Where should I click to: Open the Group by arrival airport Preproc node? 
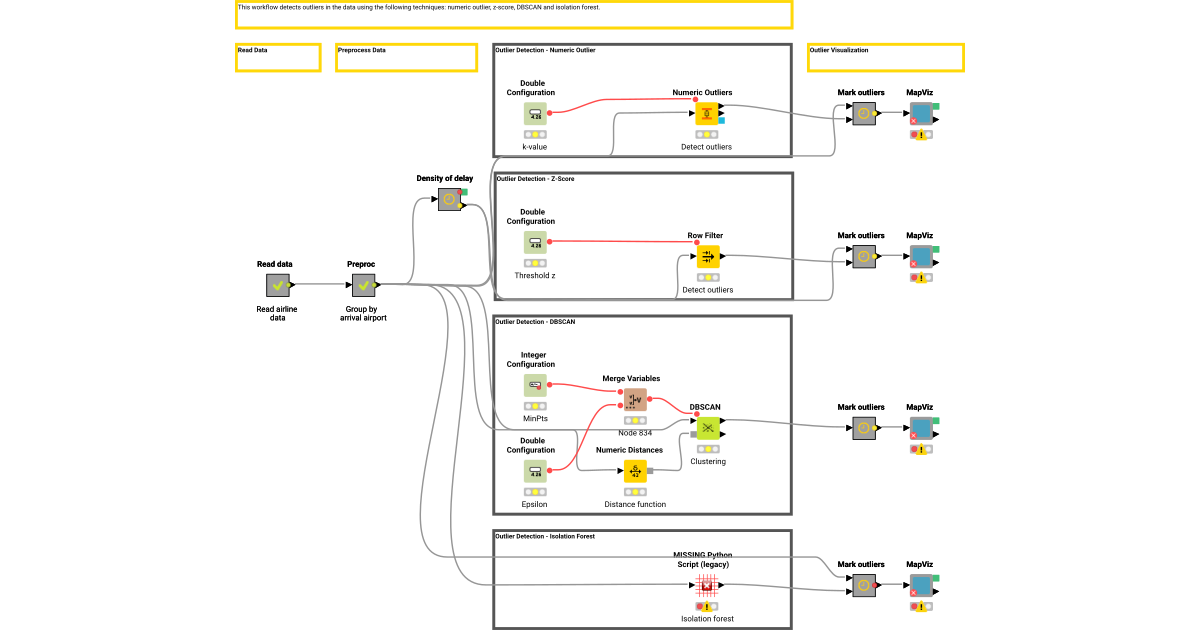click(363, 285)
